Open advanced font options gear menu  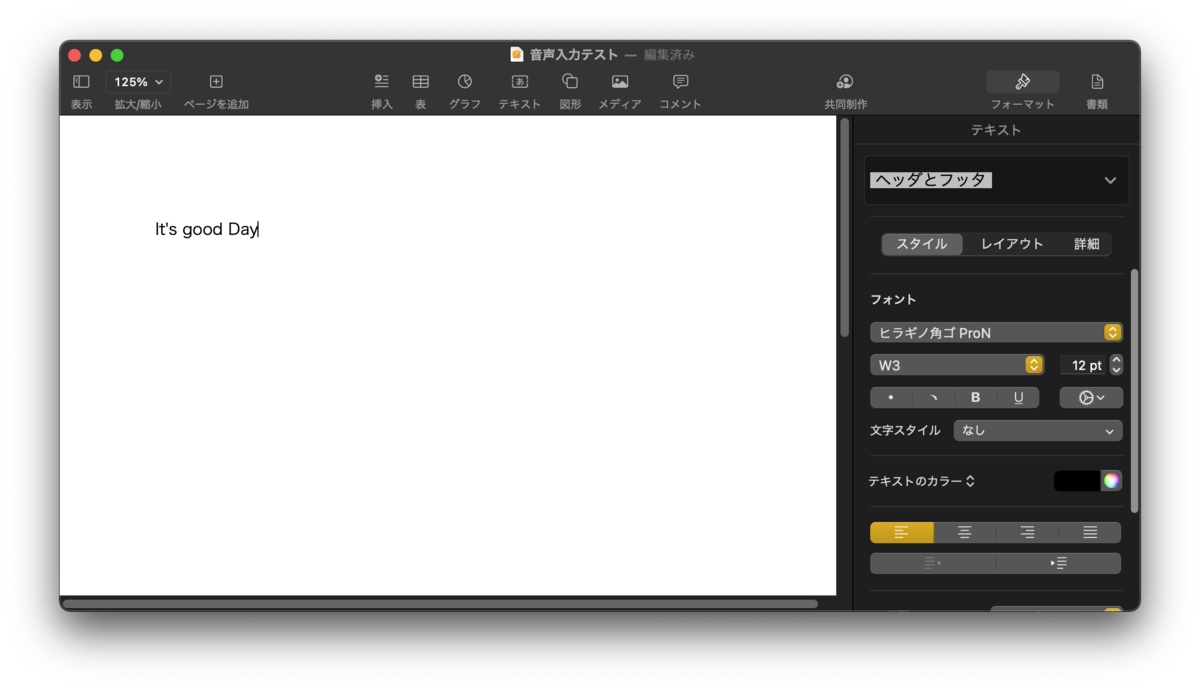point(1091,397)
